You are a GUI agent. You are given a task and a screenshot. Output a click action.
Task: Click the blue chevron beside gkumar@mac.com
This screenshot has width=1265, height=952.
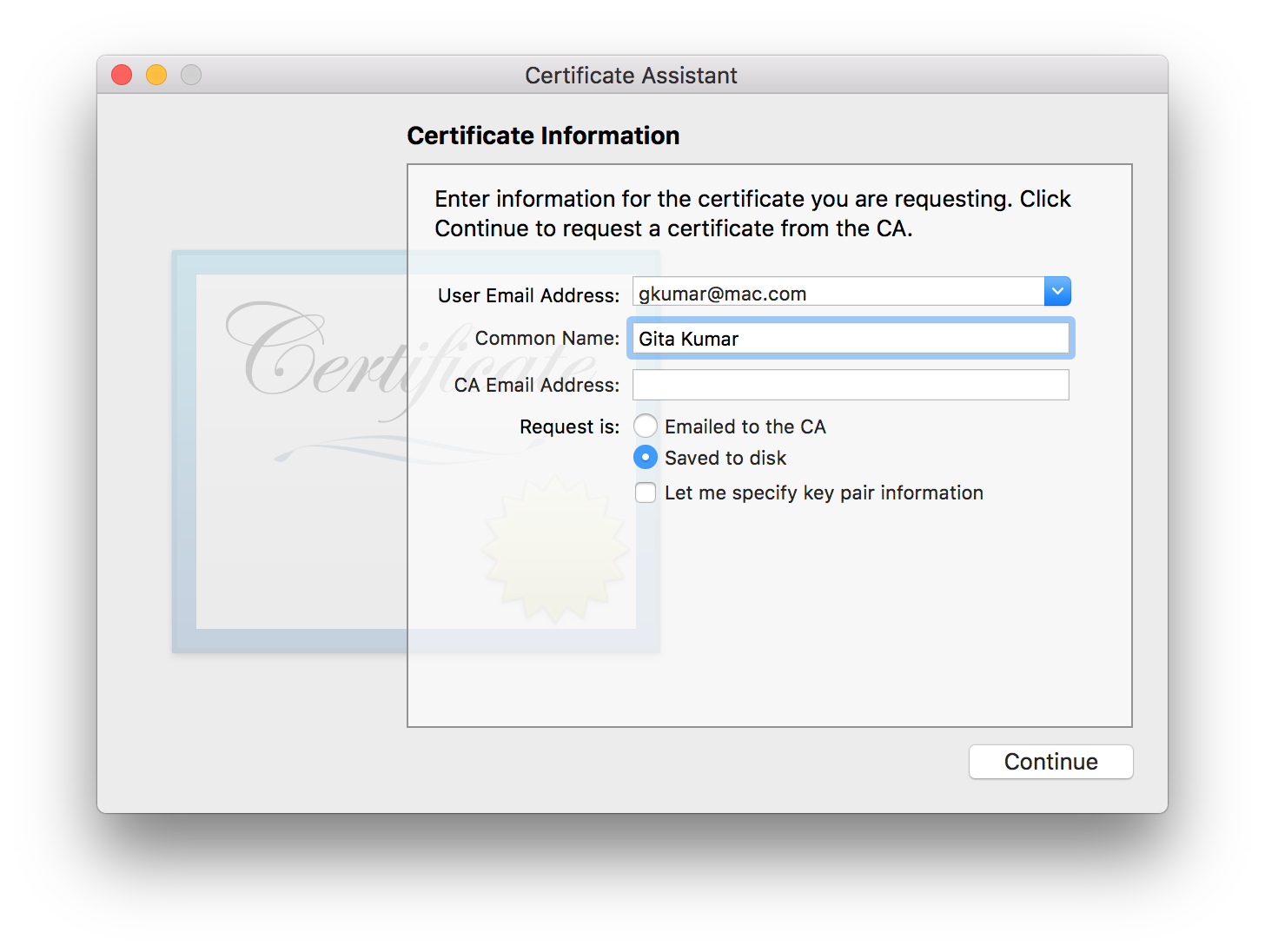[1057, 291]
